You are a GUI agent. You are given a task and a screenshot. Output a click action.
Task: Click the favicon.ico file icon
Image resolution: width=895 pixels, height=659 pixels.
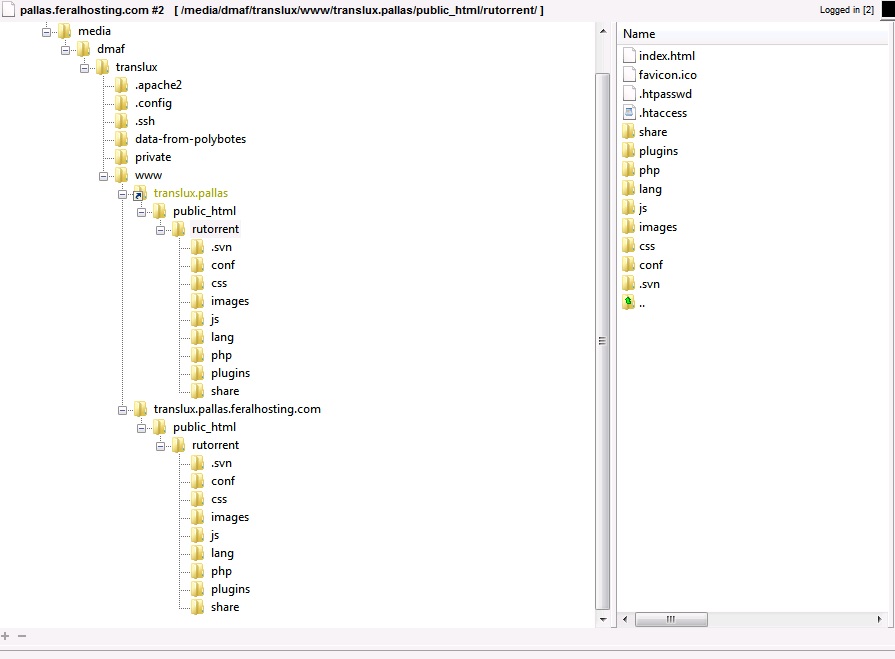pyautogui.click(x=629, y=74)
